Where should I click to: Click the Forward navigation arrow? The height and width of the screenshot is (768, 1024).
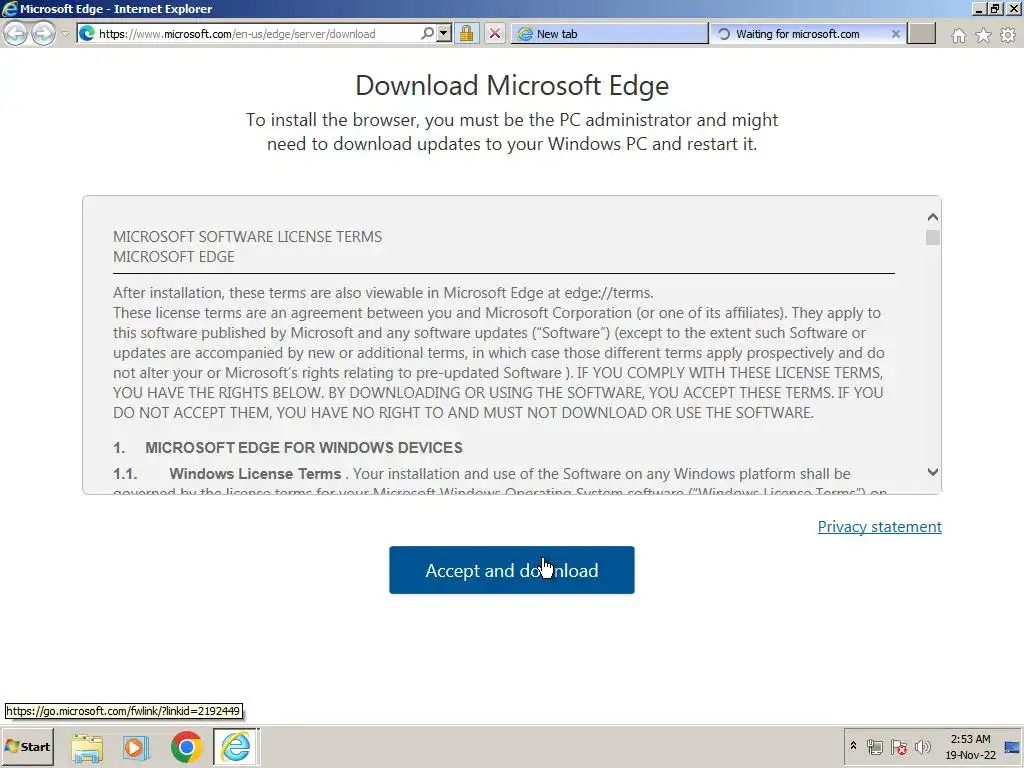coord(44,33)
